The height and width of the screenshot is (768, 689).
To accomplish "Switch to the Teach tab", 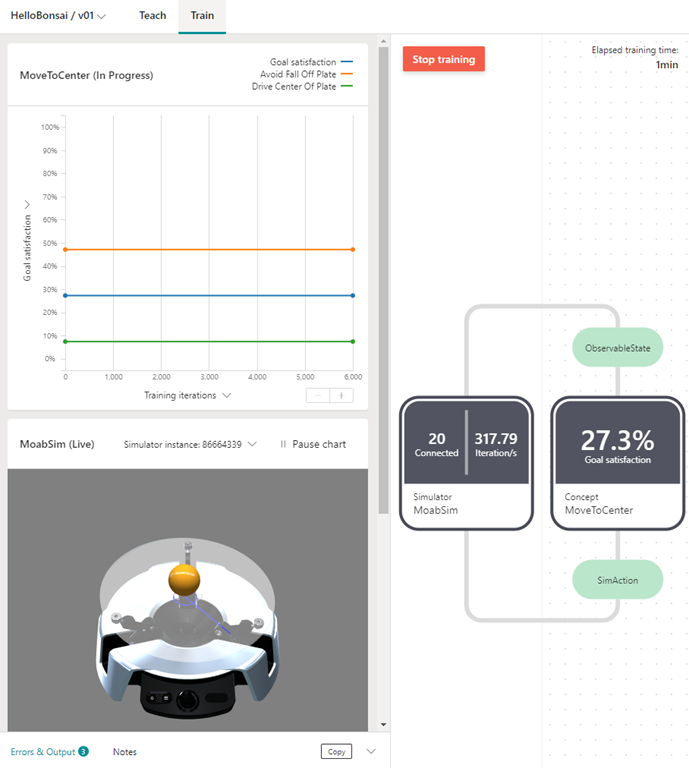I will tap(152, 16).
